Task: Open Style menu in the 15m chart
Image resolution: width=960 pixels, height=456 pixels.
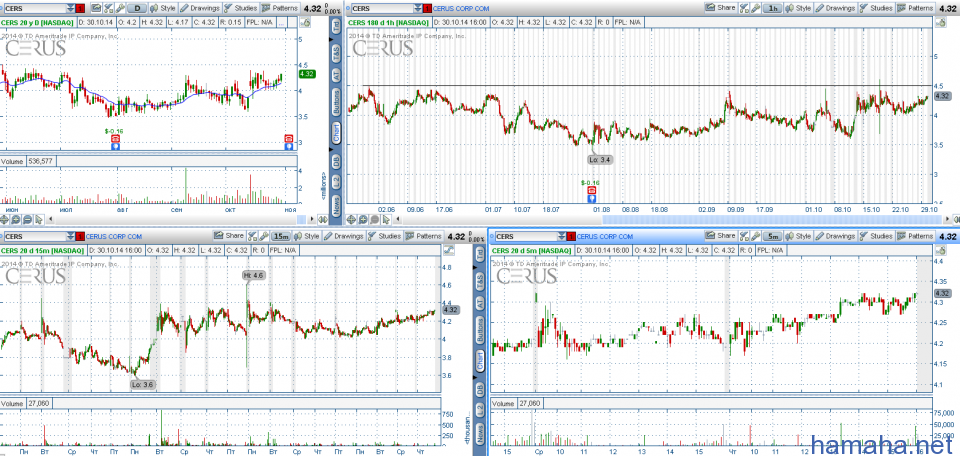Action: [x=308, y=236]
